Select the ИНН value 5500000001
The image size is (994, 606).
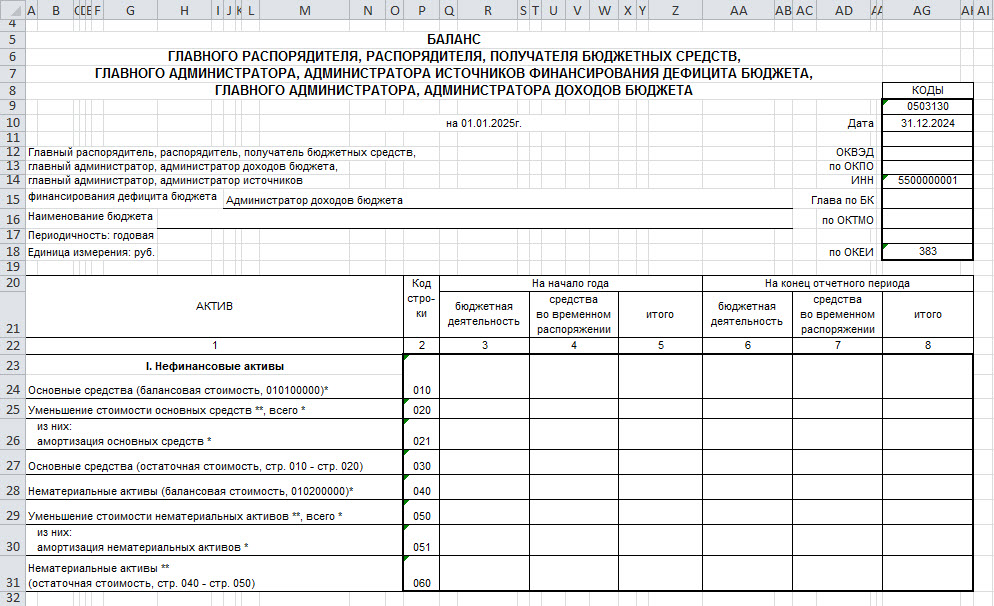click(927, 181)
